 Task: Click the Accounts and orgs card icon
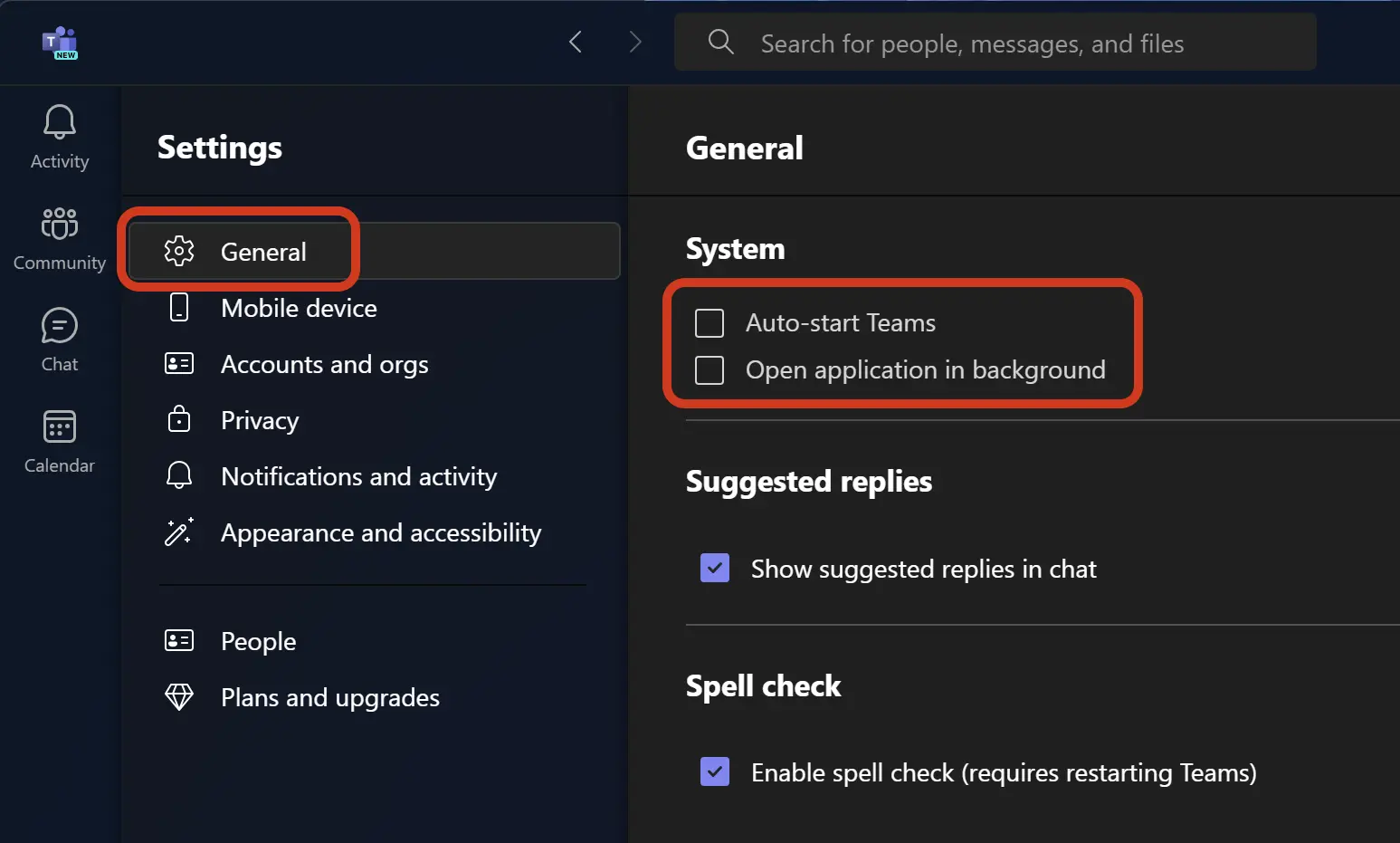tap(179, 363)
